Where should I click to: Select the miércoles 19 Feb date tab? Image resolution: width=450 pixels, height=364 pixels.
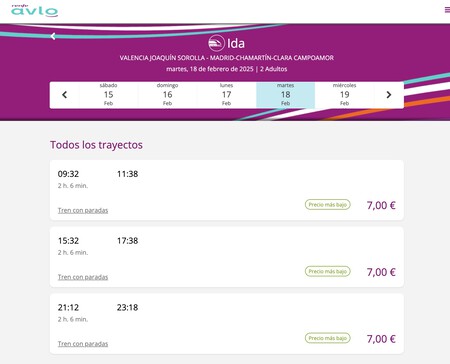click(344, 95)
